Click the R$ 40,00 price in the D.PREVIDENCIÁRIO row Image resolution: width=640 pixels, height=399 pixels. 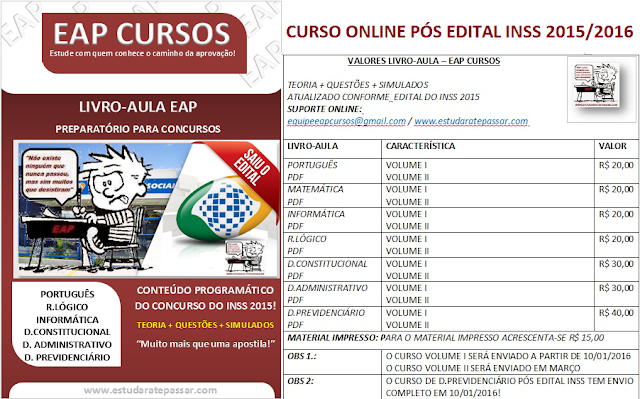click(616, 313)
